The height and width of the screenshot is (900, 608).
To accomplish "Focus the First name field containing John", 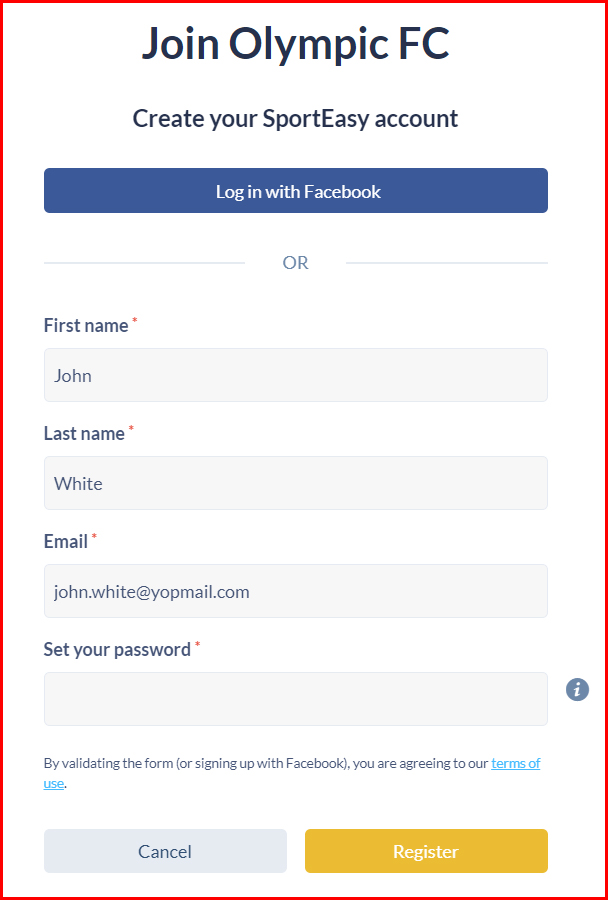I will (x=296, y=375).
